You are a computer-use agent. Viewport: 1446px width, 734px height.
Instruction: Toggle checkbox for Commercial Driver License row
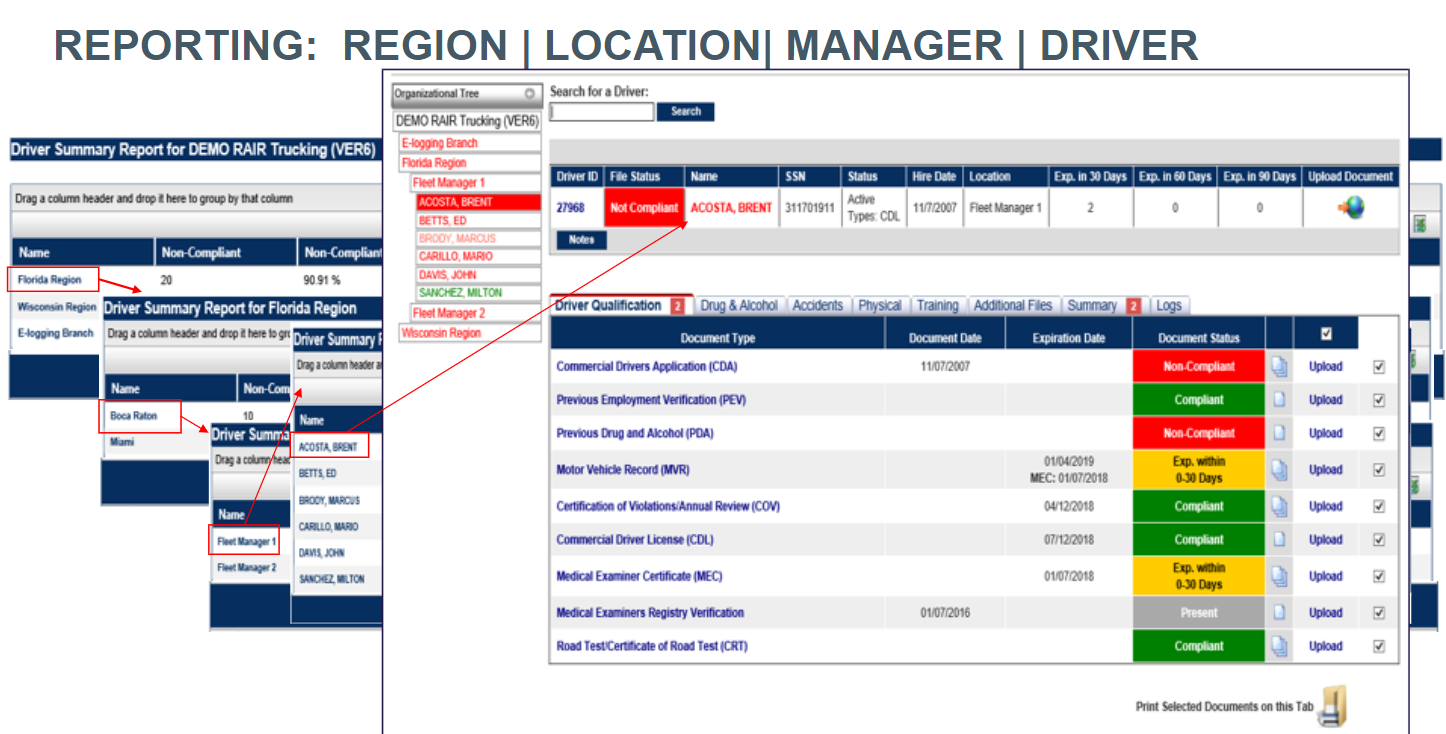tap(1379, 540)
